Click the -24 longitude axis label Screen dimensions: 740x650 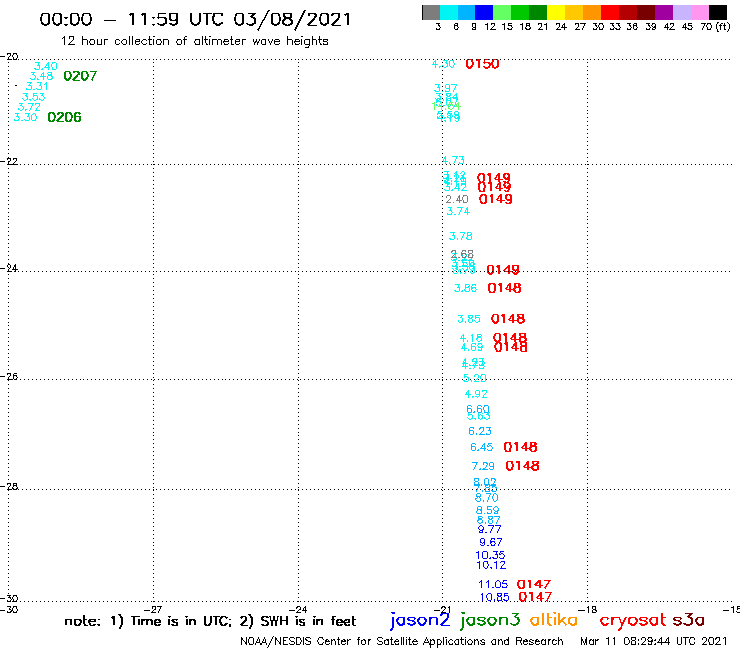(x=298, y=609)
